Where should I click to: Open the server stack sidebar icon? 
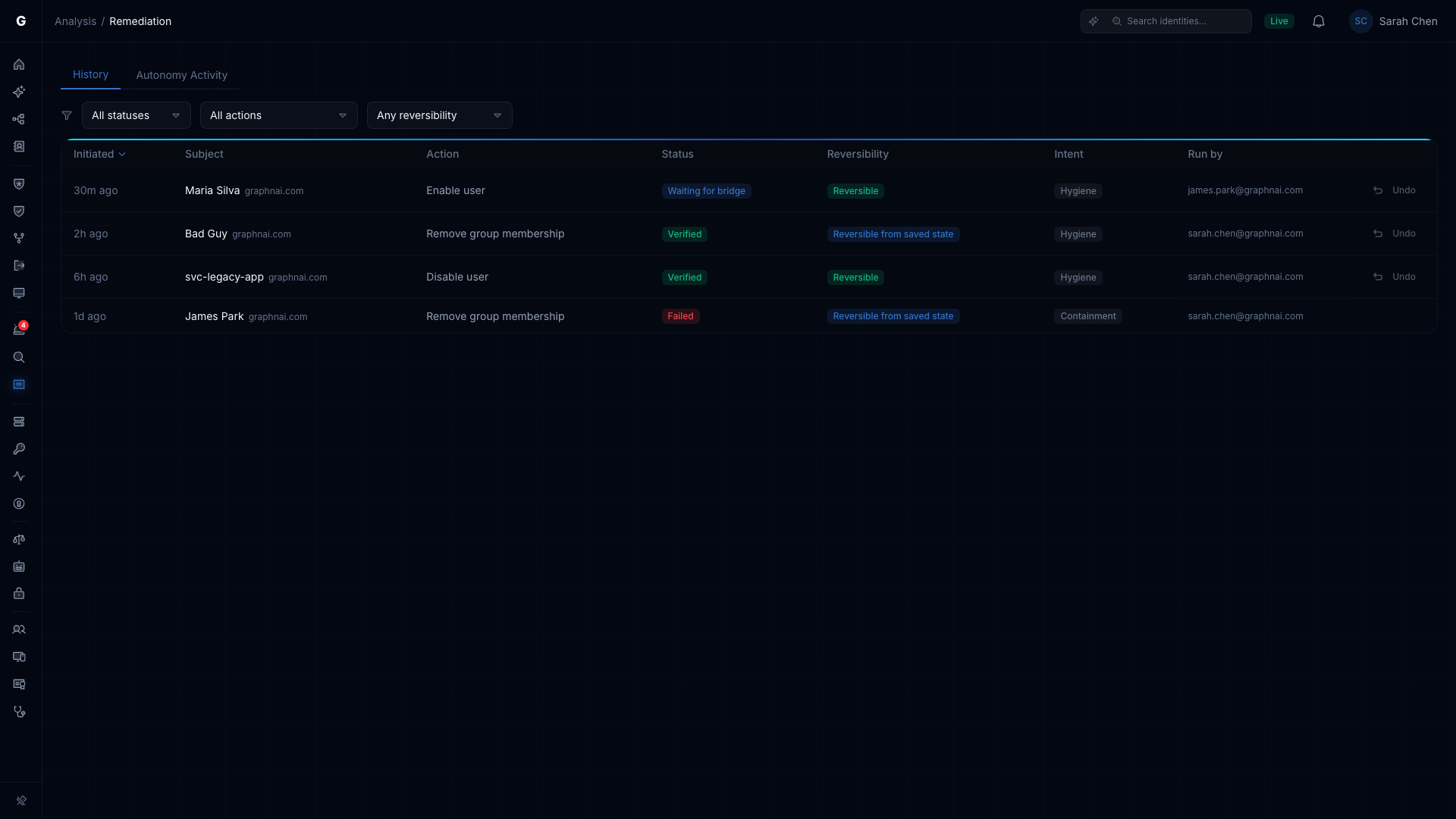pyautogui.click(x=19, y=422)
